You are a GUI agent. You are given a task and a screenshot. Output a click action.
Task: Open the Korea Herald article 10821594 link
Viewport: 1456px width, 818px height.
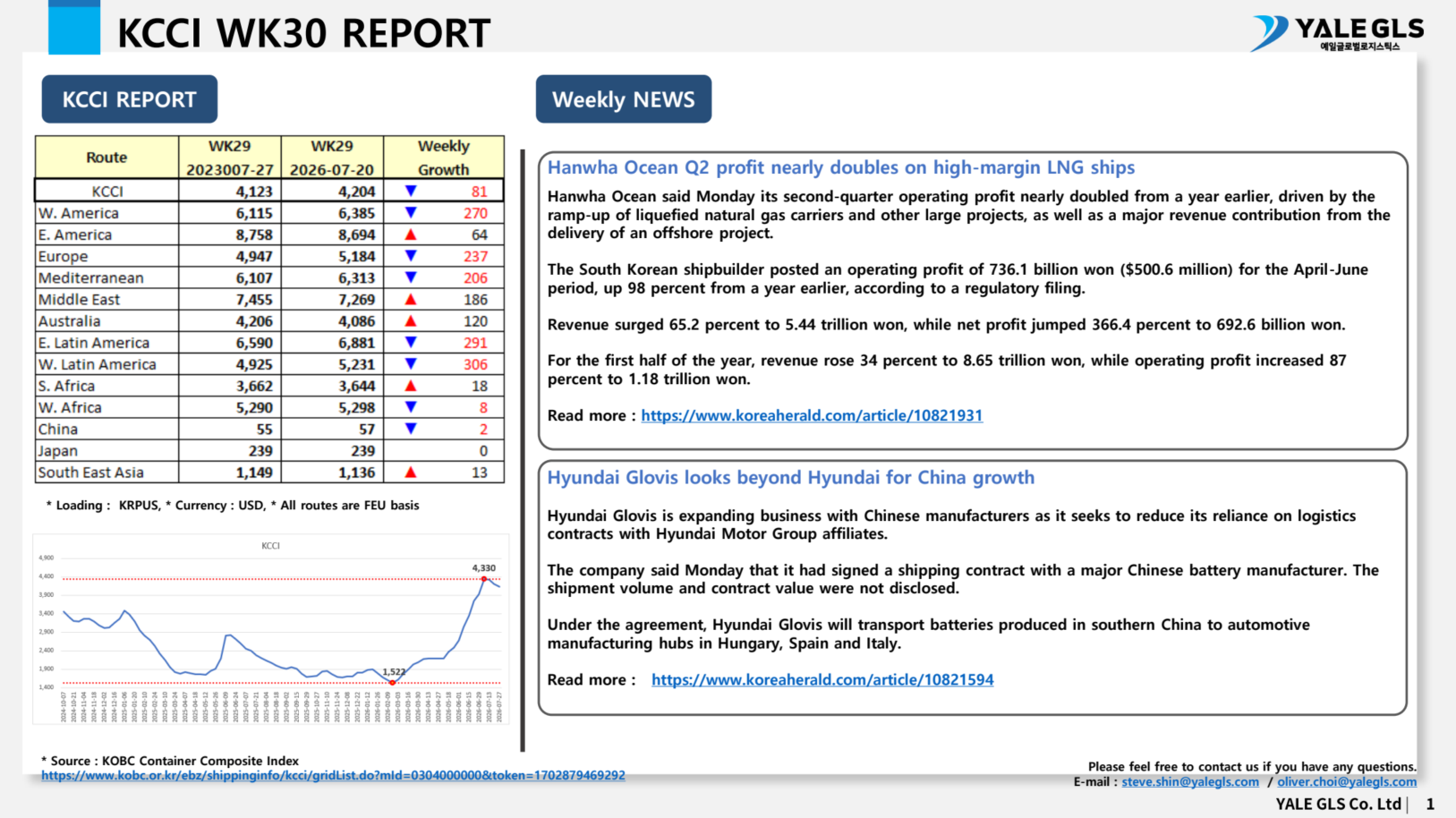pyautogui.click(x=822, y=680)
